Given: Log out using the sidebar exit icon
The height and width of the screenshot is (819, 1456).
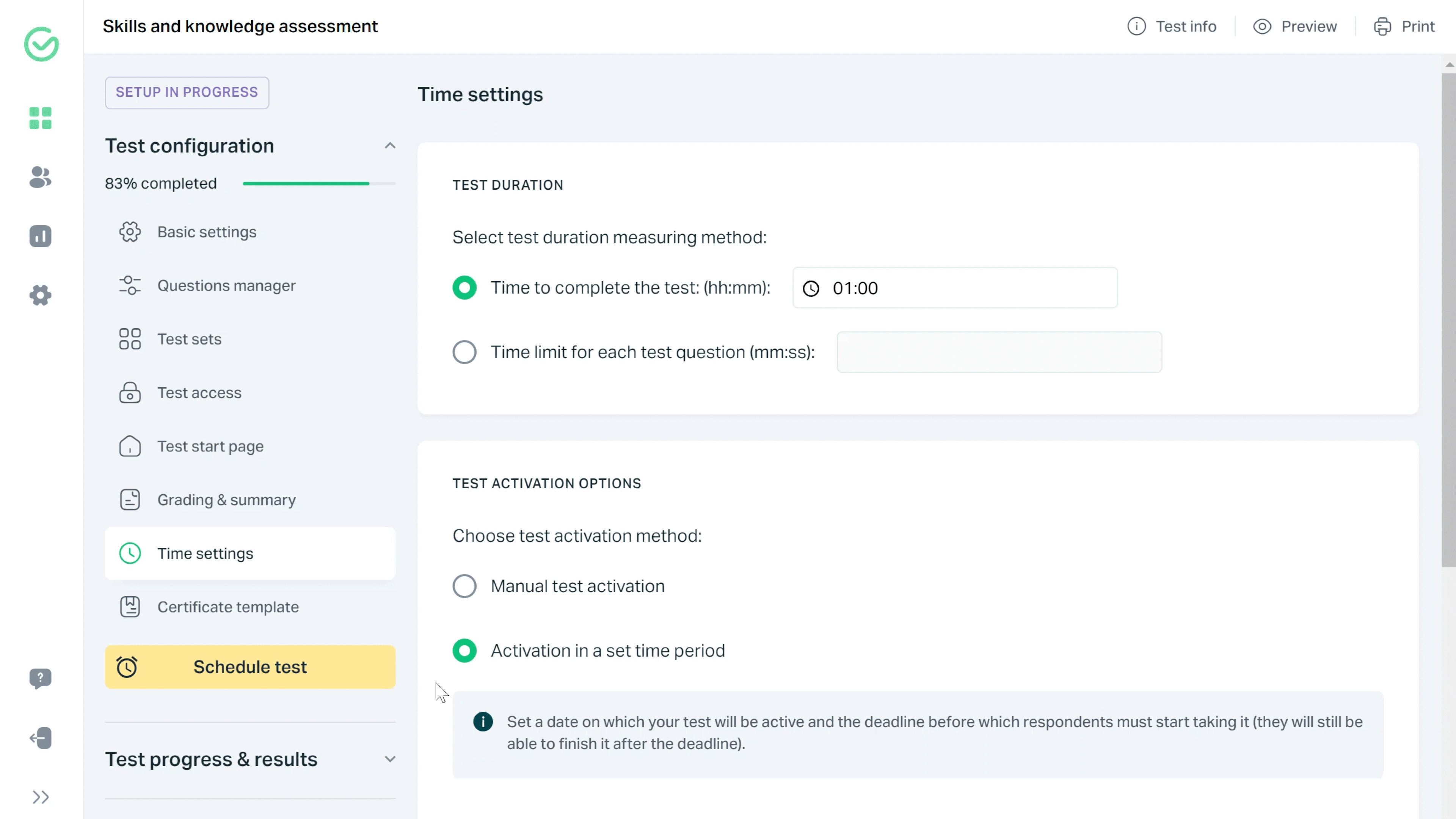Looking at the screenshot, I should click(40, 738).
